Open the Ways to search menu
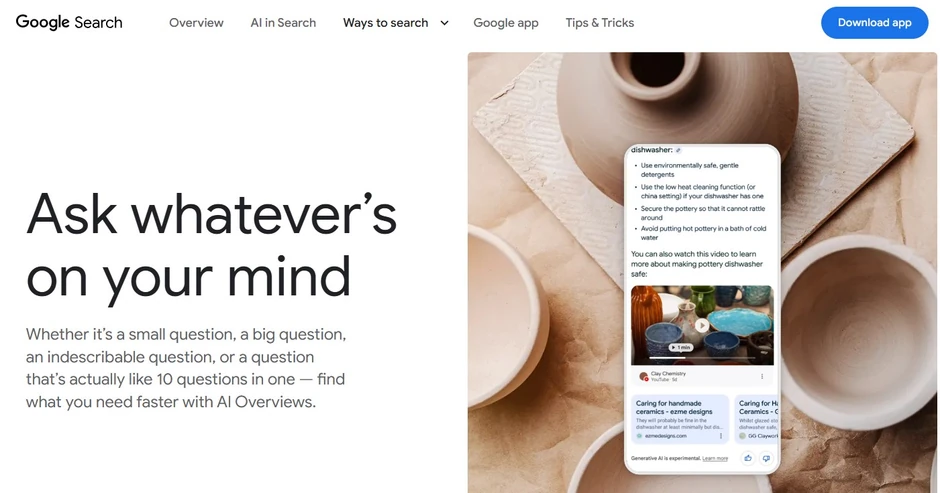940x493 pixels. point(385,23)
